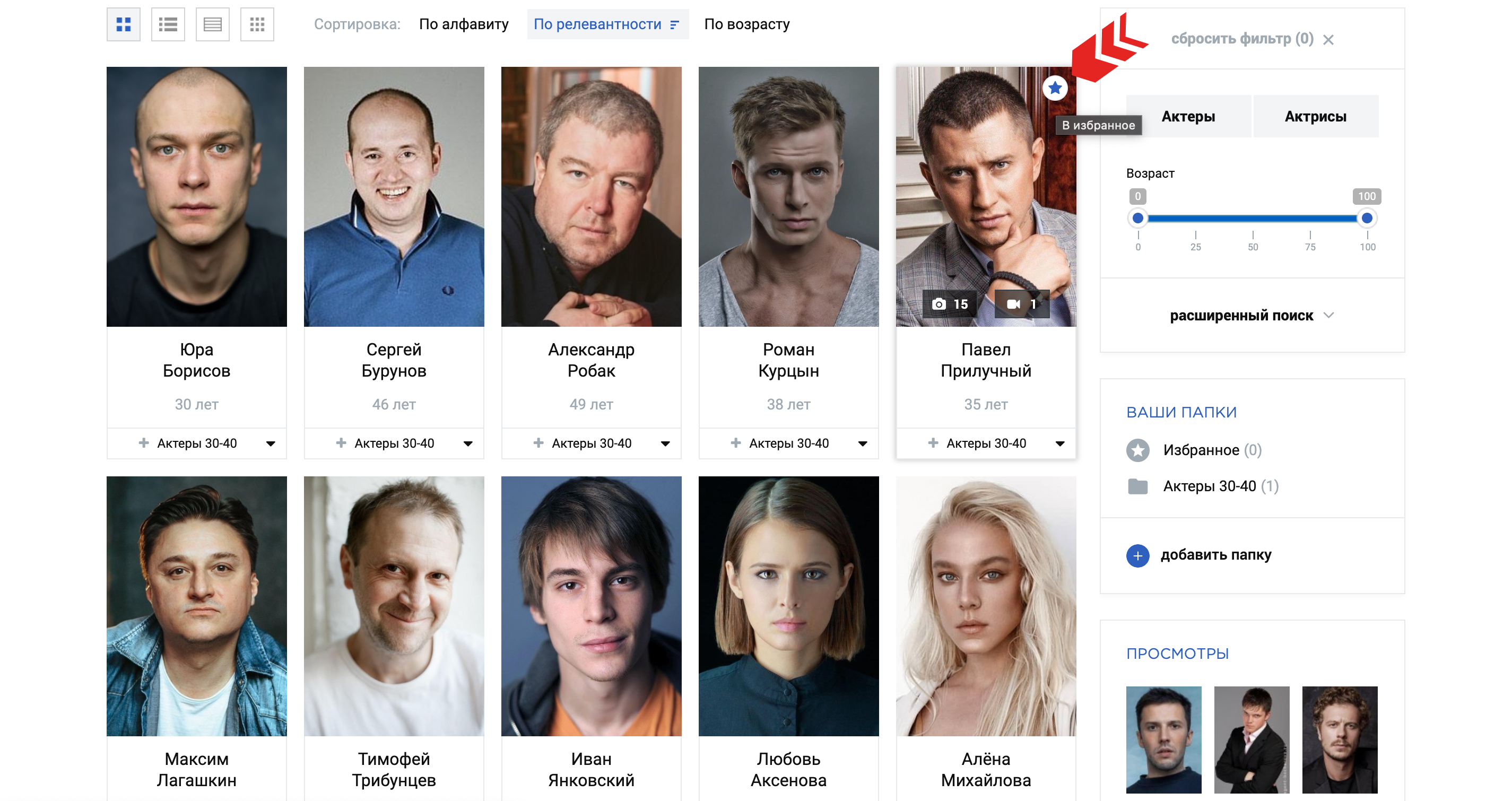Expand расширенный поиск section
The width and height of the screenshot is (1512, 801).
tap(1252, 316)
